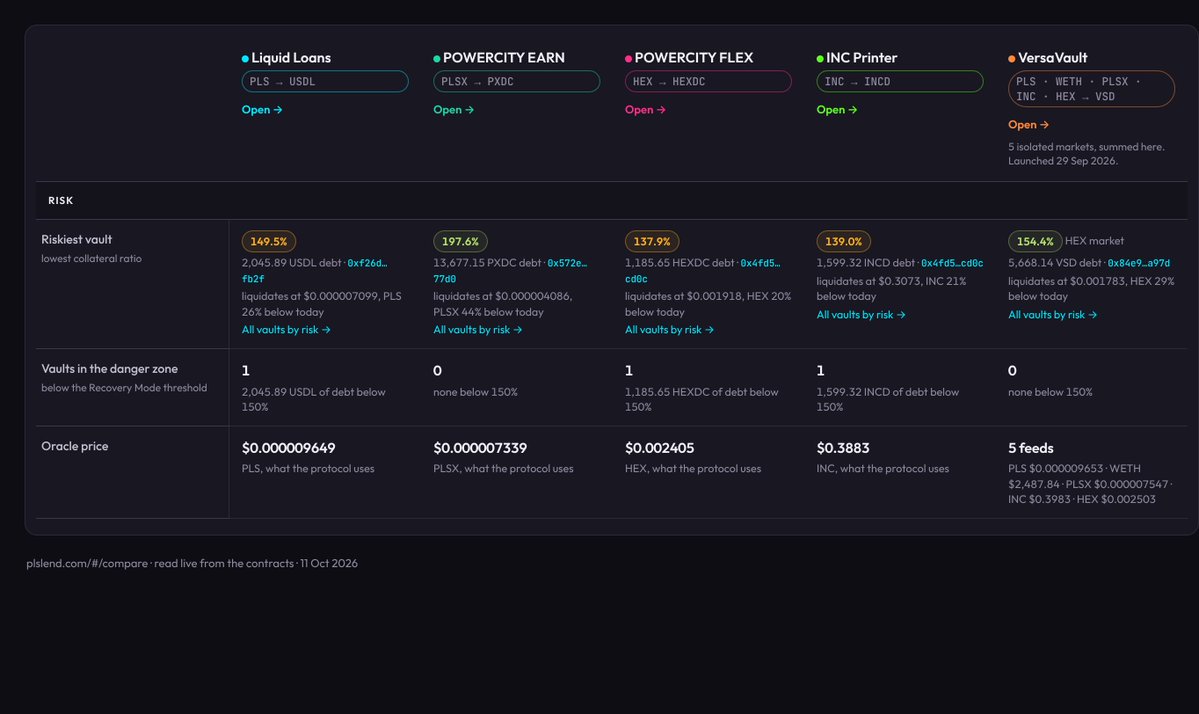Click Open beneath POWERCITY FLEX
Viewport: 1199px width, 714px height.
645,109
